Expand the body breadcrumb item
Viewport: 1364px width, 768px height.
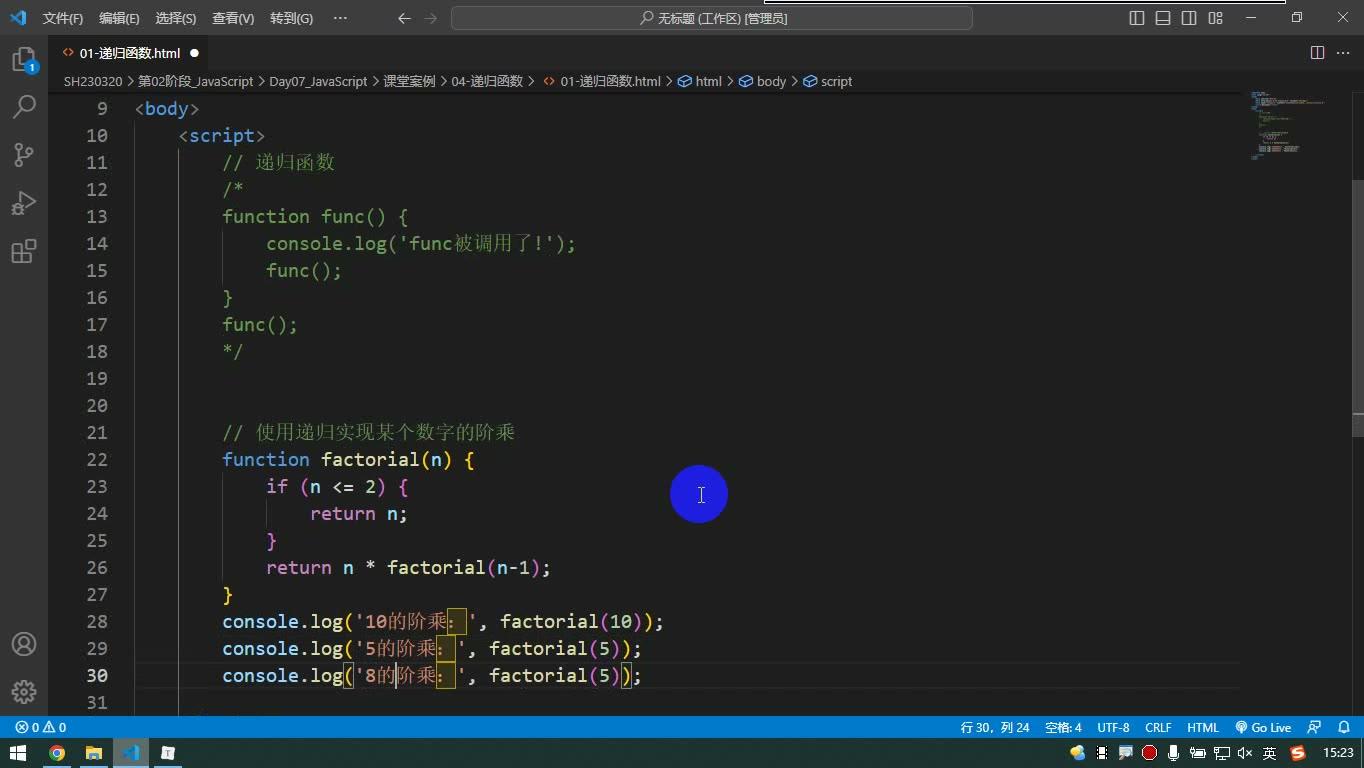coord(762,81)
